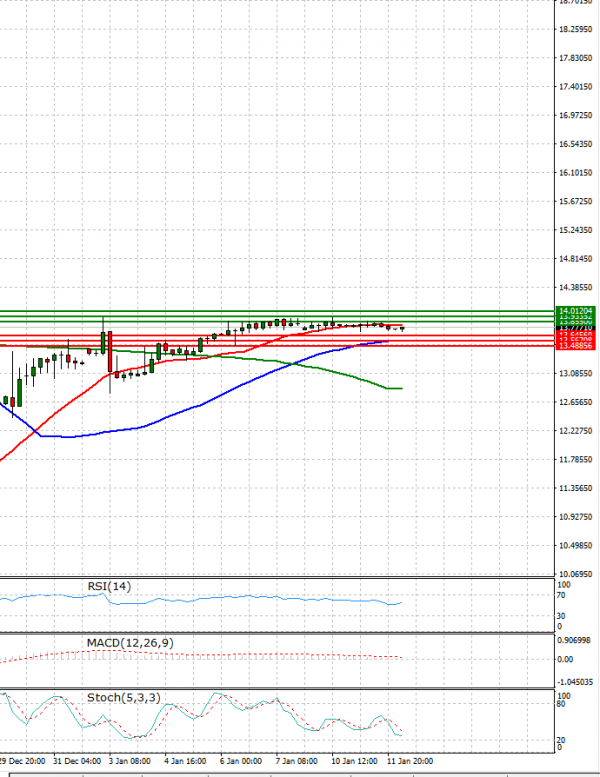Click the 17.83050 price axis label
Viewport: 600px width, 777px height.
click(575, 58)
